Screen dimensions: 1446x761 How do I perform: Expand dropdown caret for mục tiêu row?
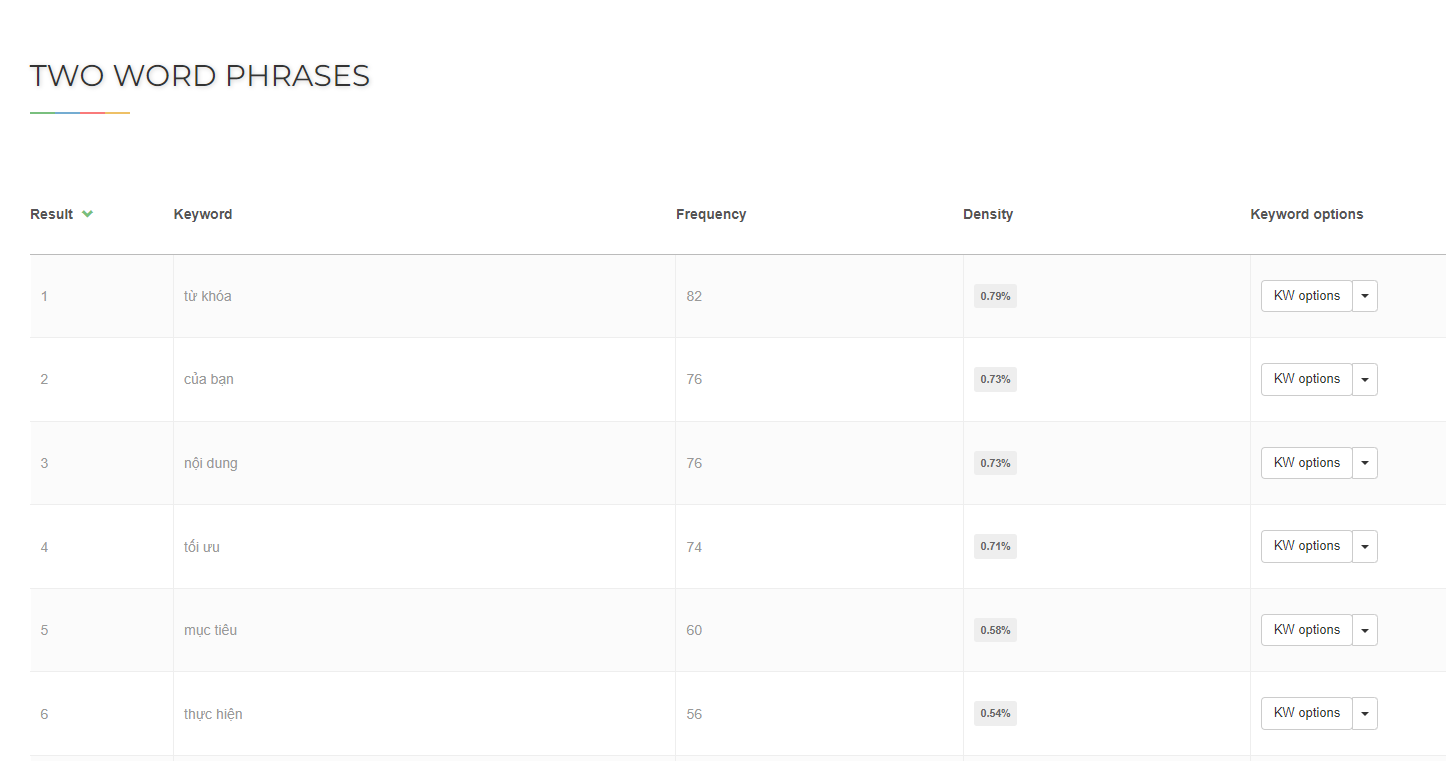pyautogui.click(x=1365, y=630)
